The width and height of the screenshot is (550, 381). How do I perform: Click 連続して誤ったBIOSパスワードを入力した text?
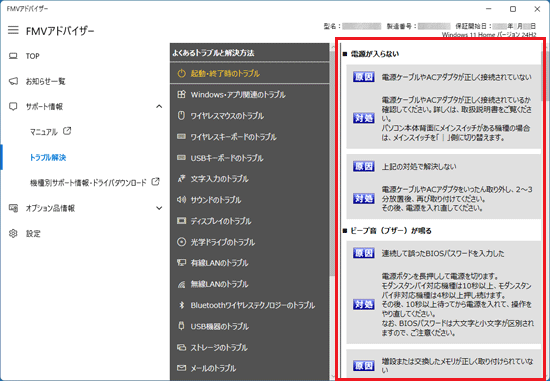(x=443, y=253)
